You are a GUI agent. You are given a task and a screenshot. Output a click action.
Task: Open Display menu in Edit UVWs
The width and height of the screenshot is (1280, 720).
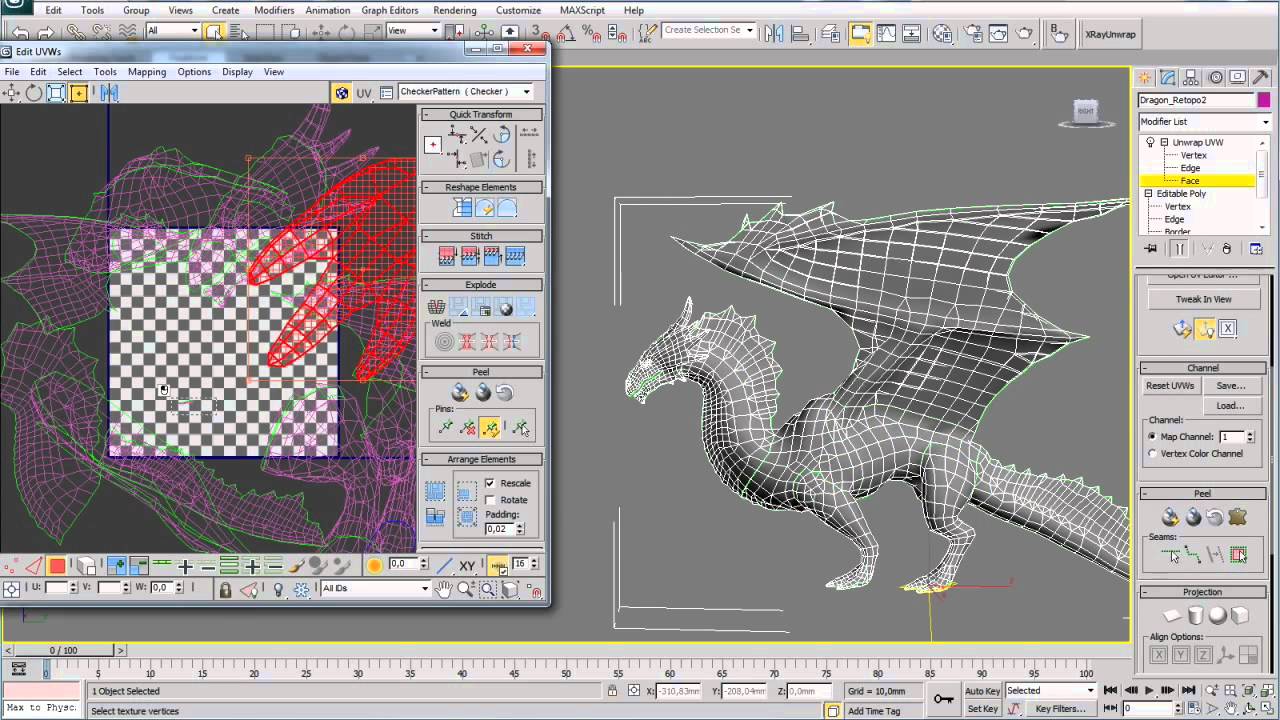pos(237,72)
